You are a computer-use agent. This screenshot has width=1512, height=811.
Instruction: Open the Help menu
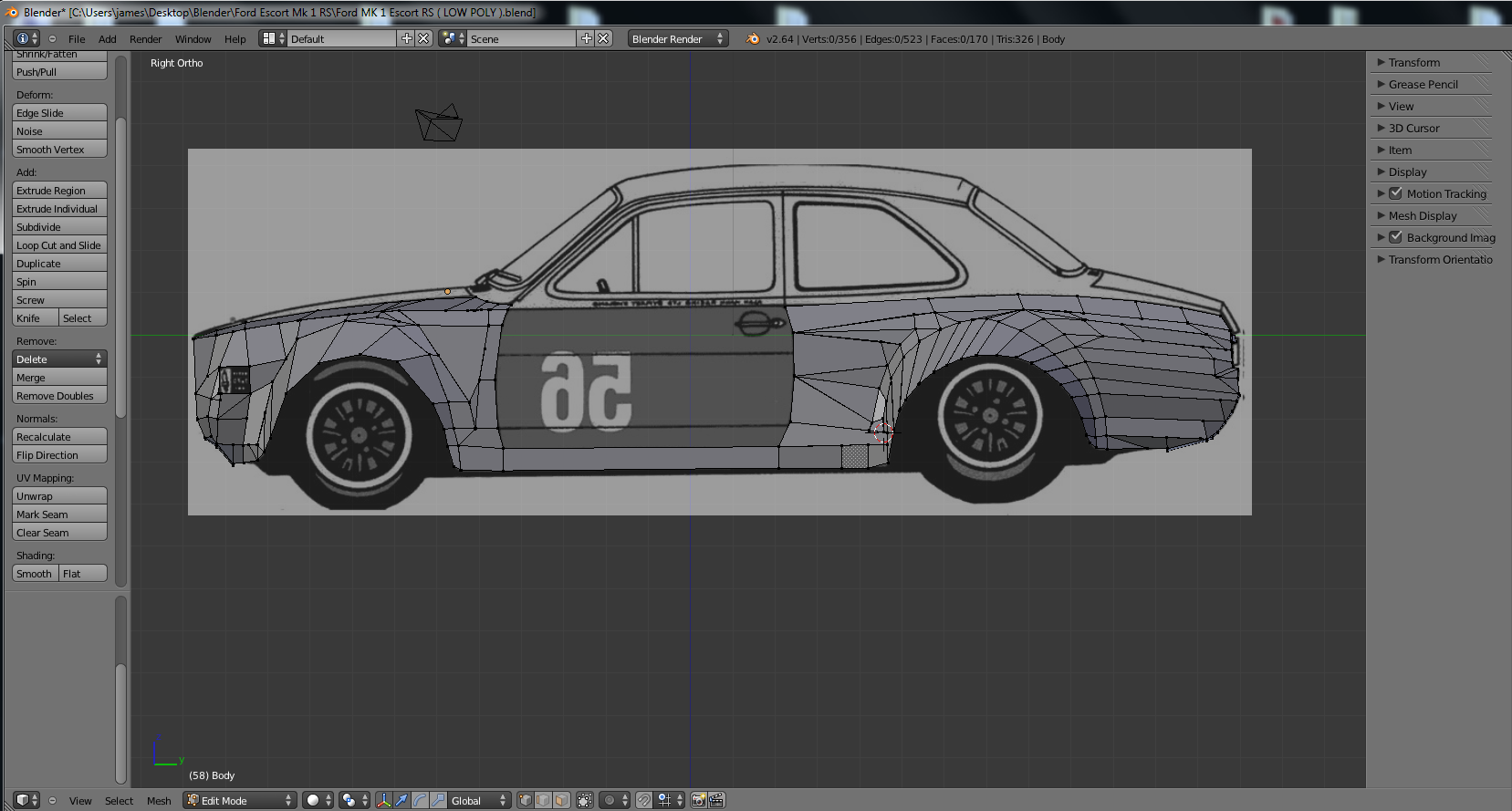(235, 39)
